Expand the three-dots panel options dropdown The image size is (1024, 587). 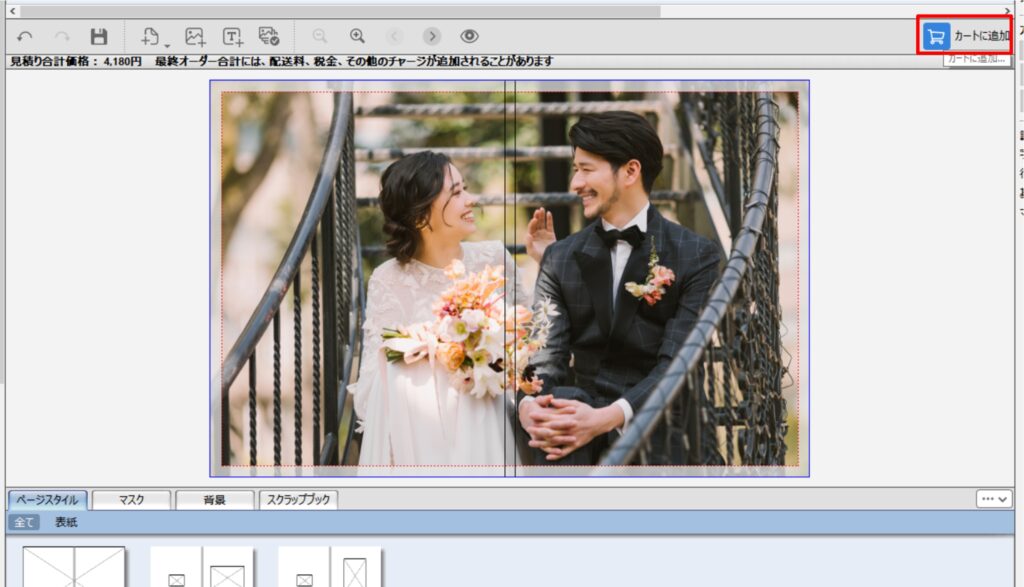coord(994,498)
